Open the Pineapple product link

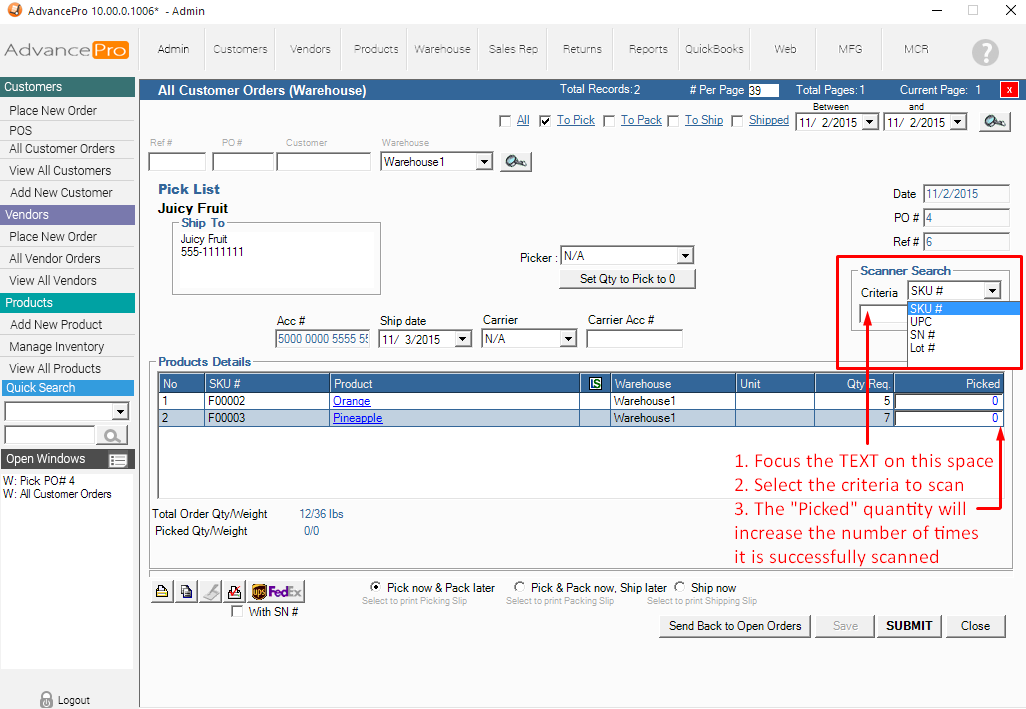(x=357, y=418)
